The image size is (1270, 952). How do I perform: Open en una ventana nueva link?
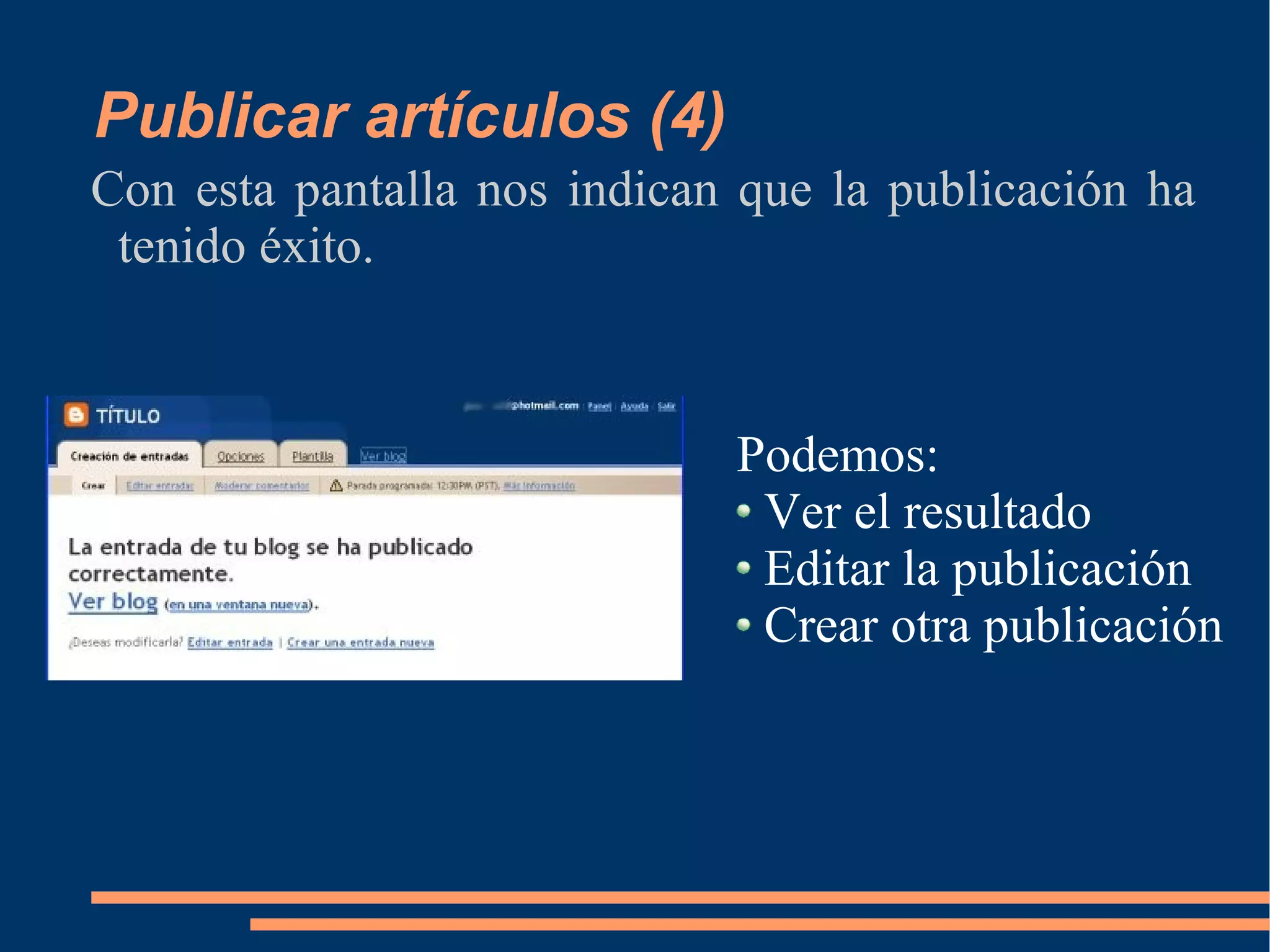click(239, 605)
